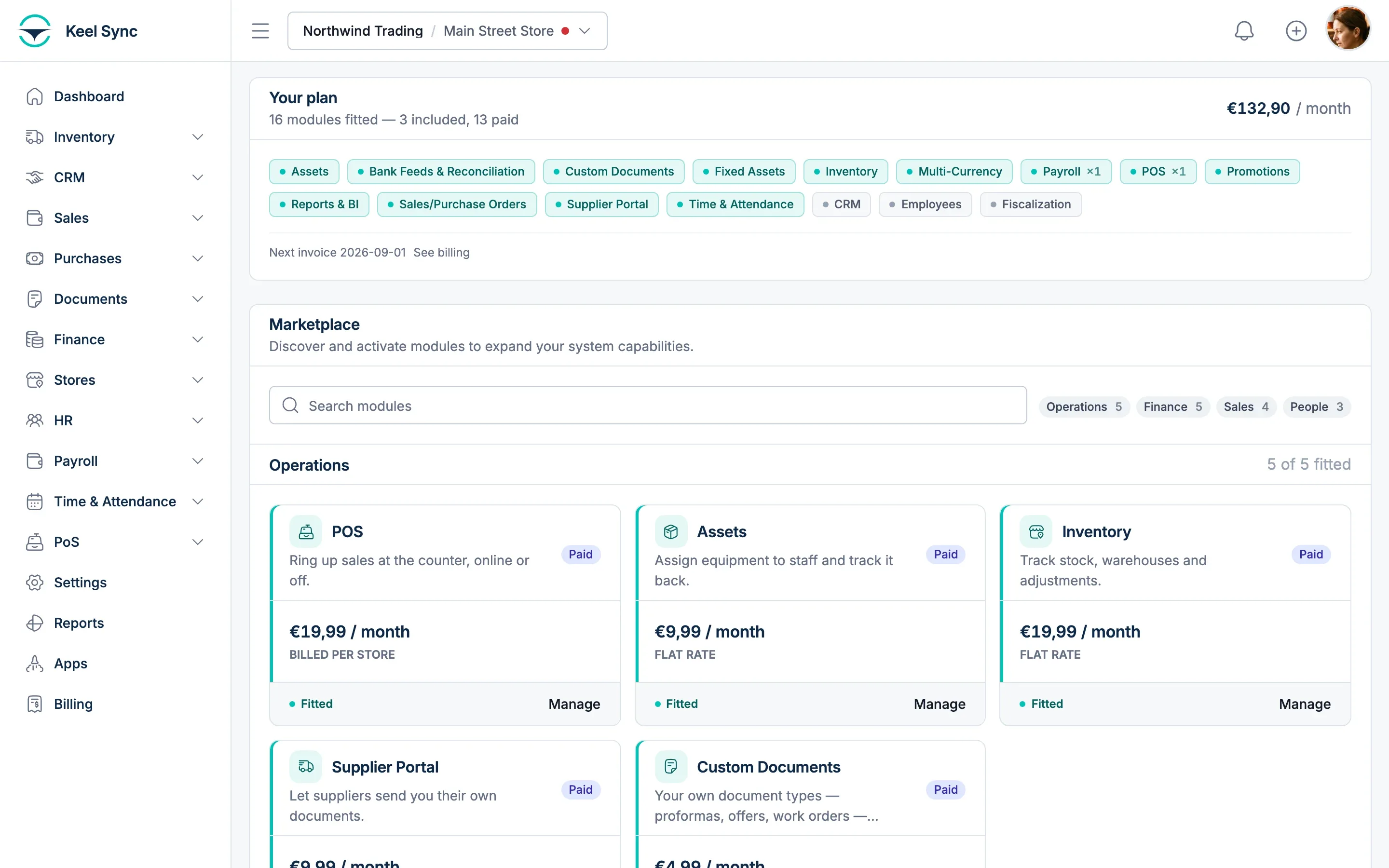
Task: Click the Apps icon in sidebar
Action: click(x=34, y=664)
